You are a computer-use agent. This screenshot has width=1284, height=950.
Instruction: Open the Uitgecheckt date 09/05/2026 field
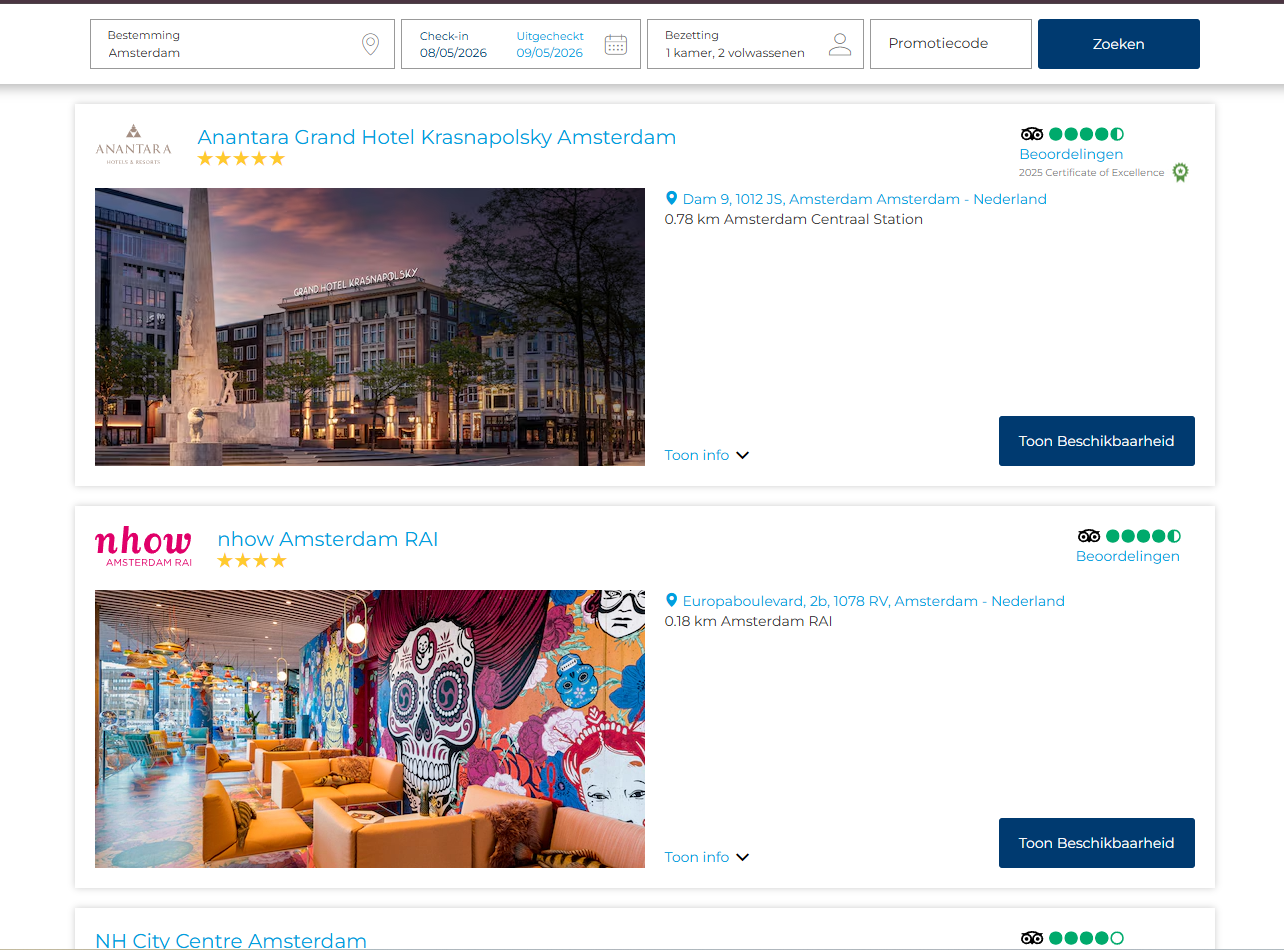coord(550,44)
